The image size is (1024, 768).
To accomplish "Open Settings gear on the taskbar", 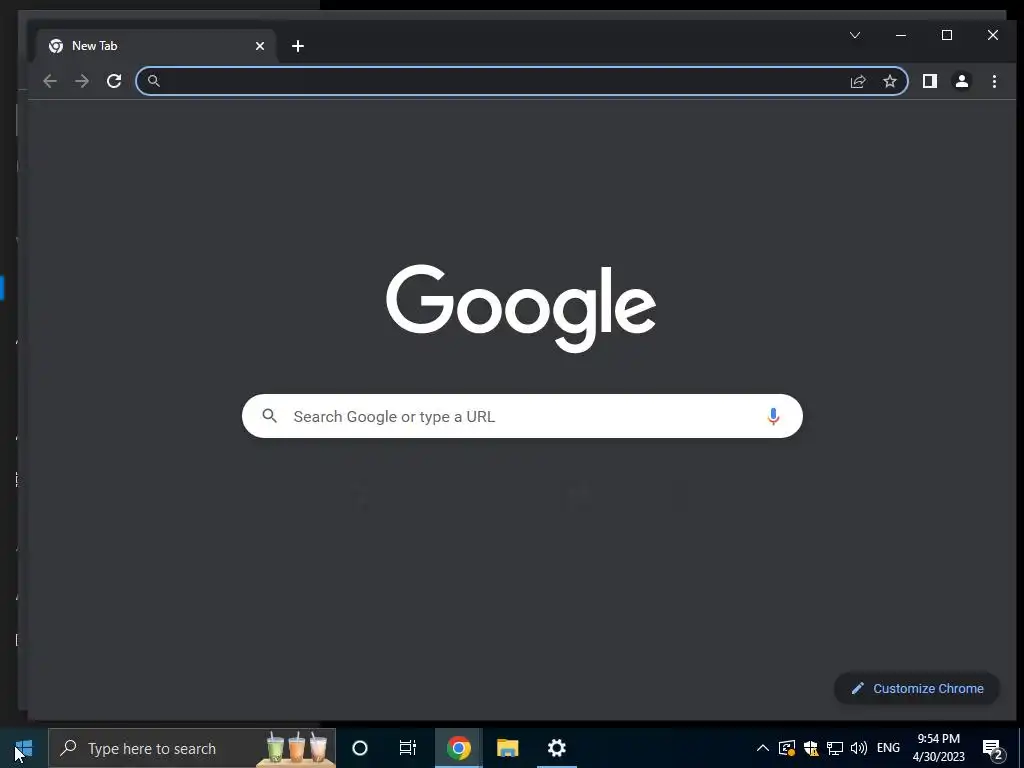I will tap(556, 748).
